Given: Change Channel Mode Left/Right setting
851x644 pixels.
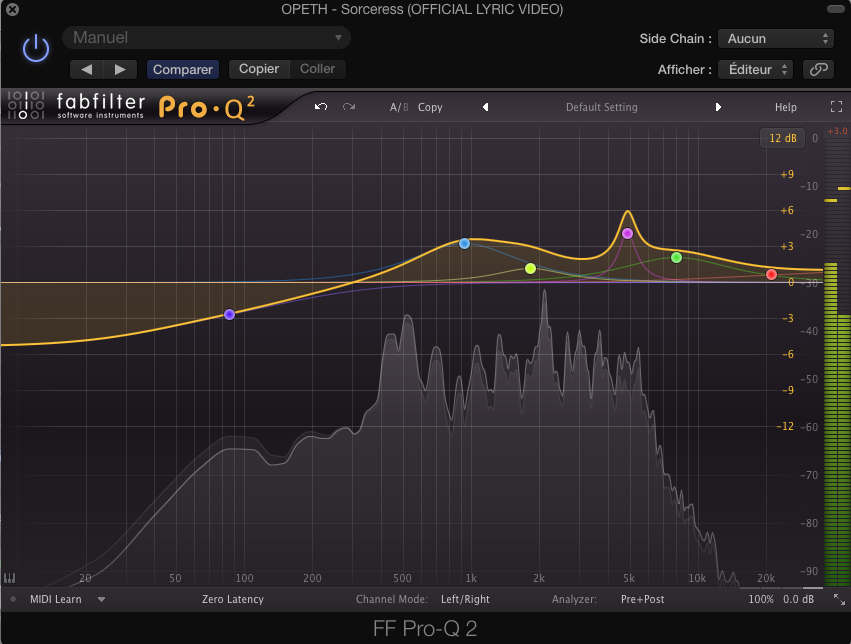Looking at the screenshot, I should [465, 600].
